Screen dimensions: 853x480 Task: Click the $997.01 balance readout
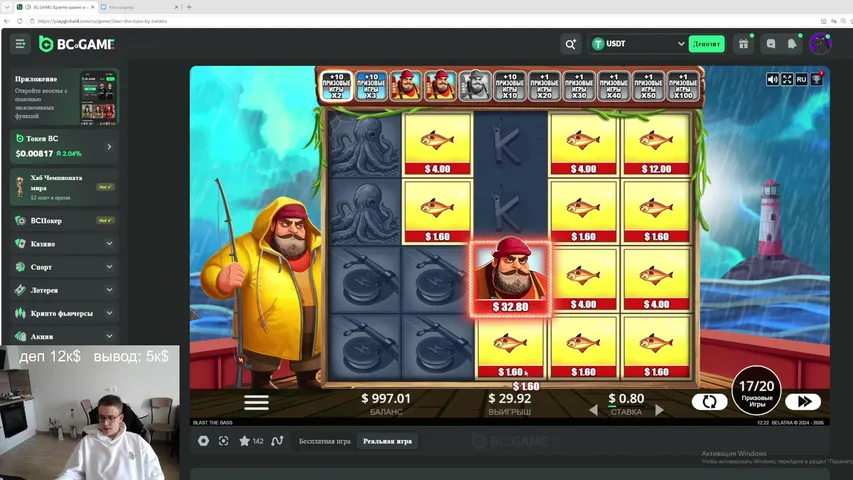pos(386,399)
